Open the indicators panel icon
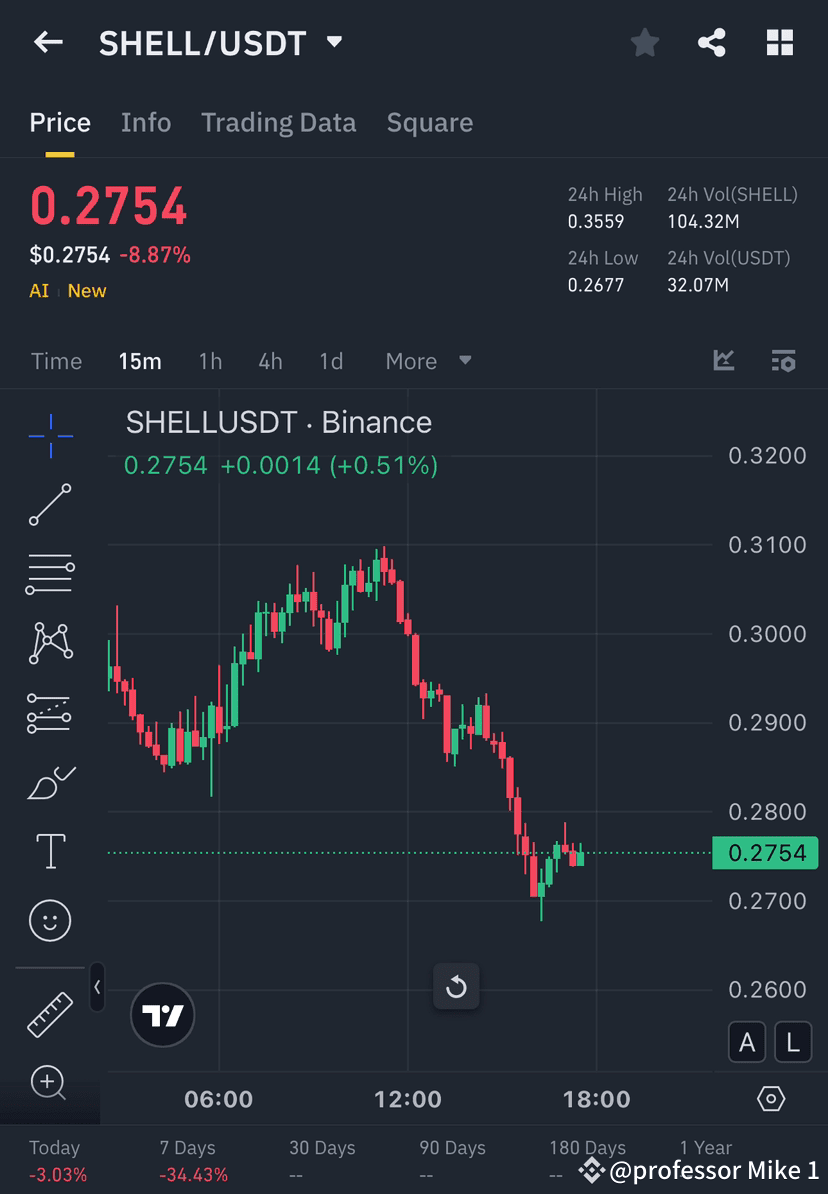 coord(723,361)
